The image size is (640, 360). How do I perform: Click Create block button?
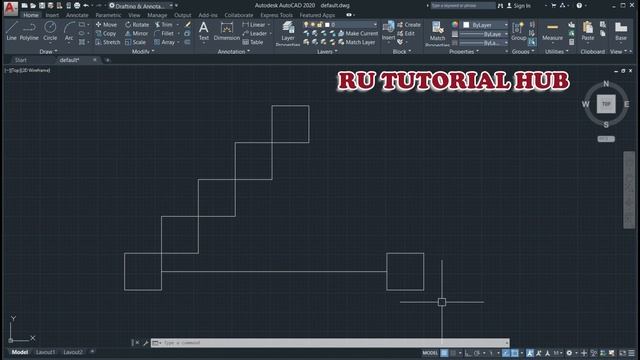409,24
